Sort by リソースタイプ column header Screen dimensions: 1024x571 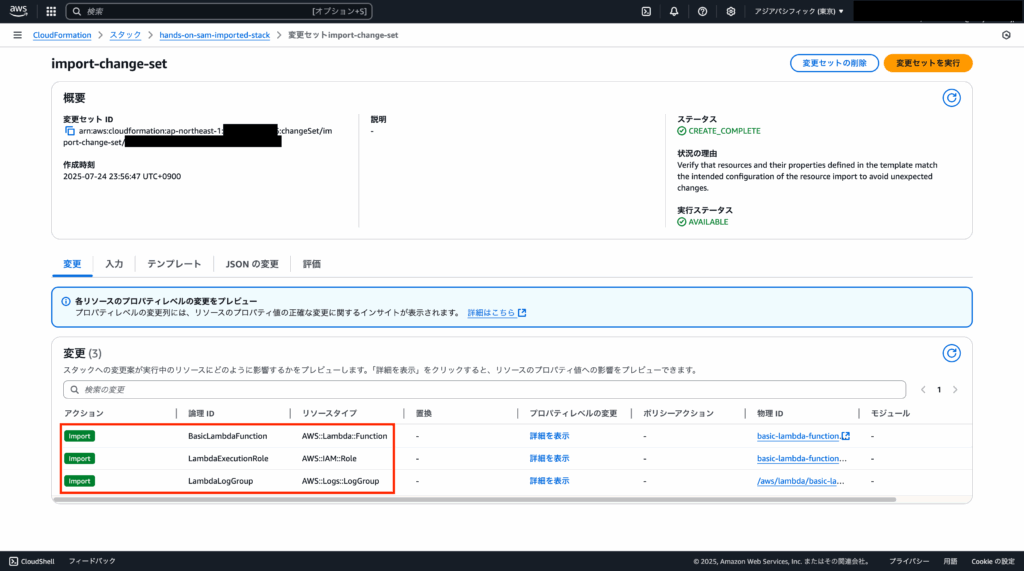click(x=329, y=414)
